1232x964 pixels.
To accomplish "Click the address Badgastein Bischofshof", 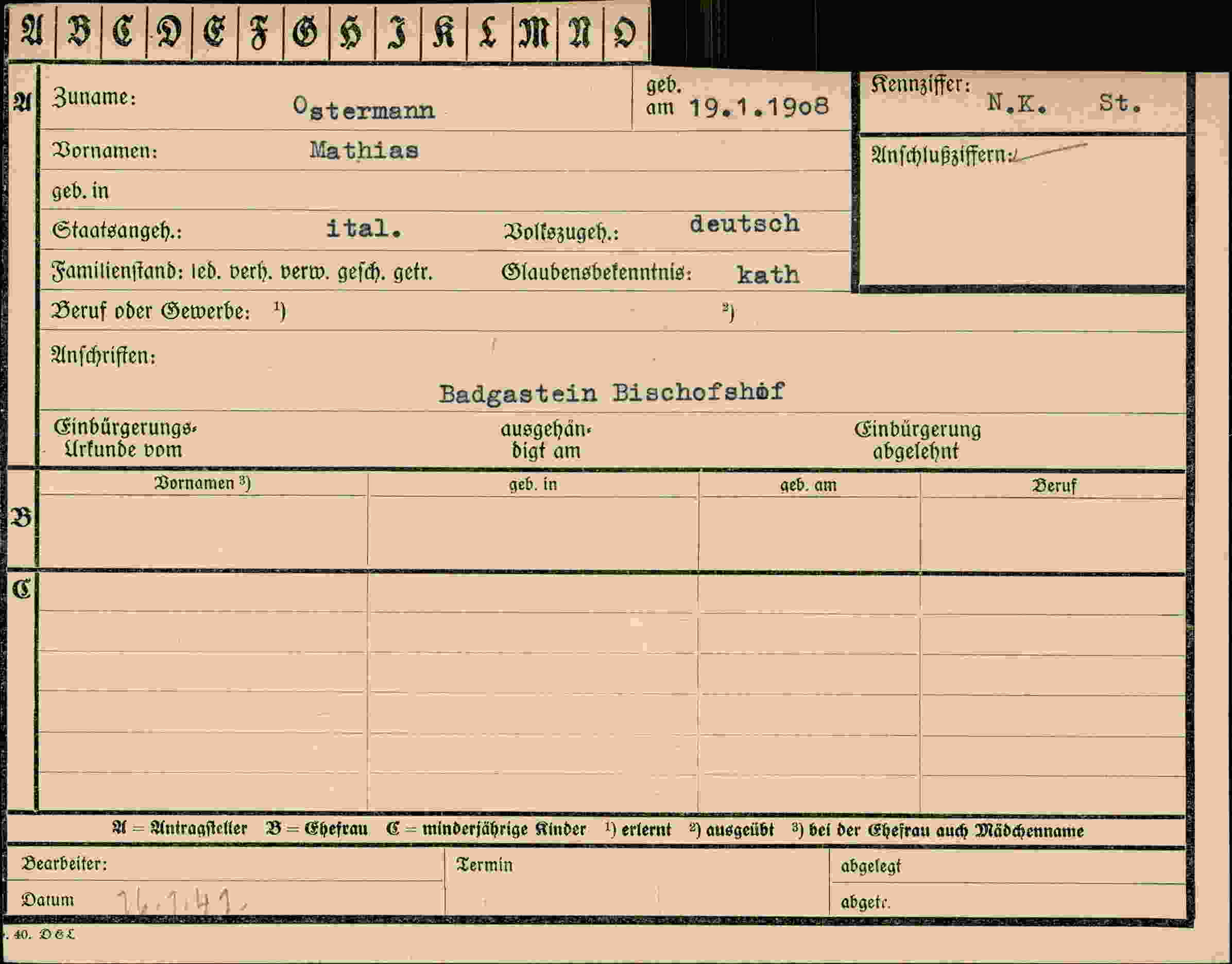I will pyautogui.click(x=612, y=393).
